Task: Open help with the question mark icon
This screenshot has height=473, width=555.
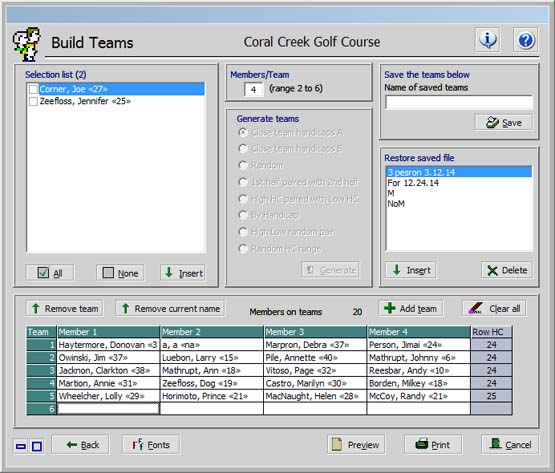Action: click(x=525, y=40)
